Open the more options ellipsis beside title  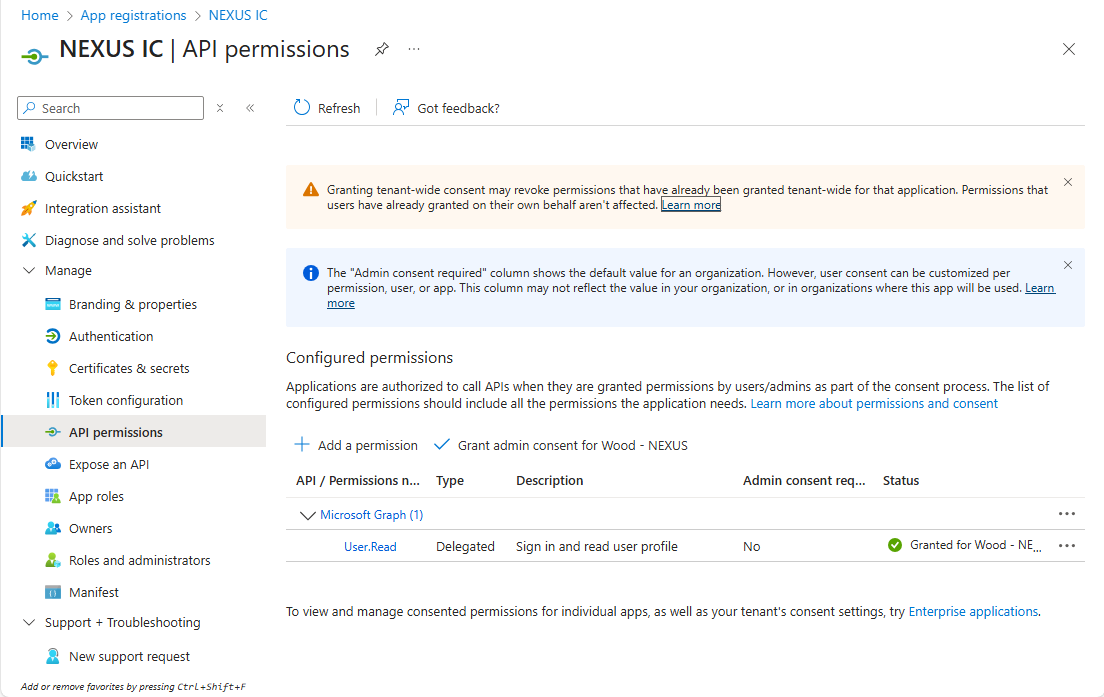pyautogui.click(x=414, y=49)
